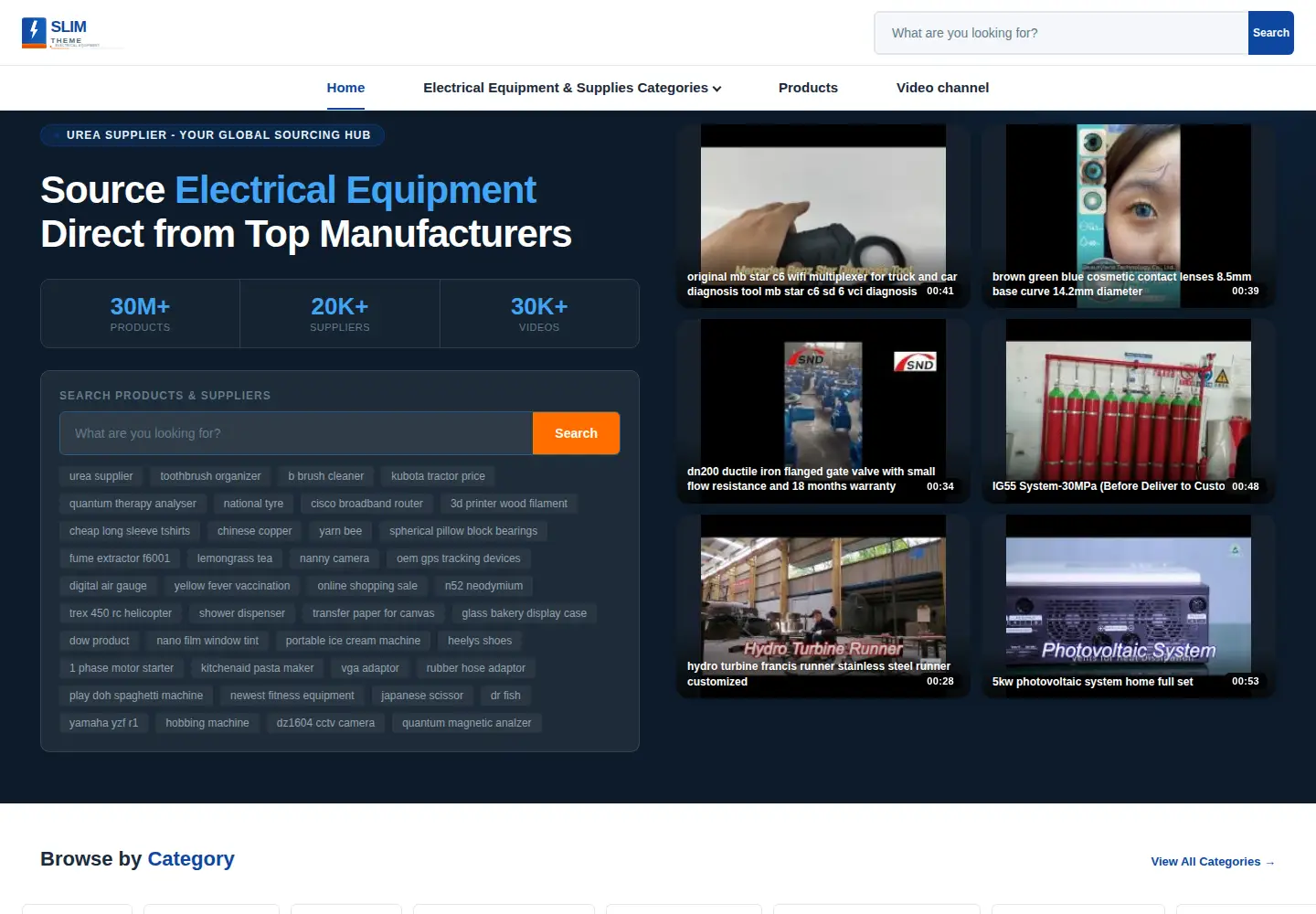This screenshot has height=914, width=1316.
Task: Choose 'portable ice cream machine' tag
Action: pyautogui.click(x=353, y=641)
